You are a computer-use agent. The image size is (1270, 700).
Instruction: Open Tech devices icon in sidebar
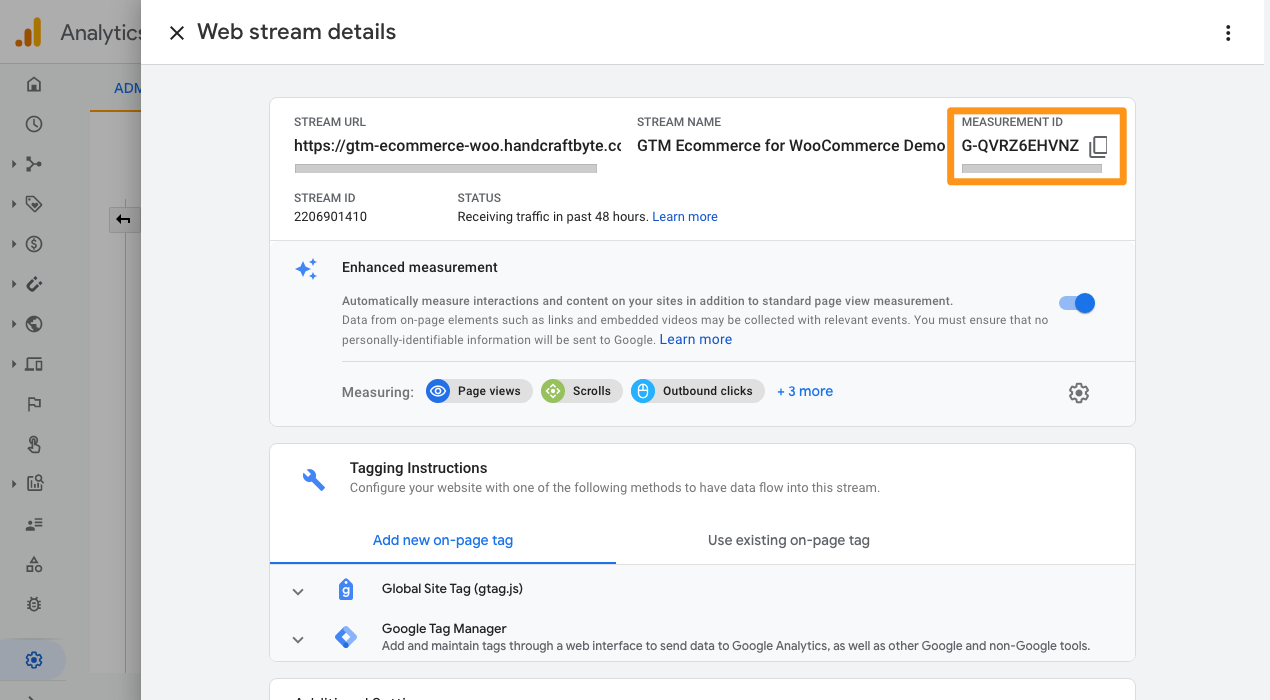click(x=34, y=364)
